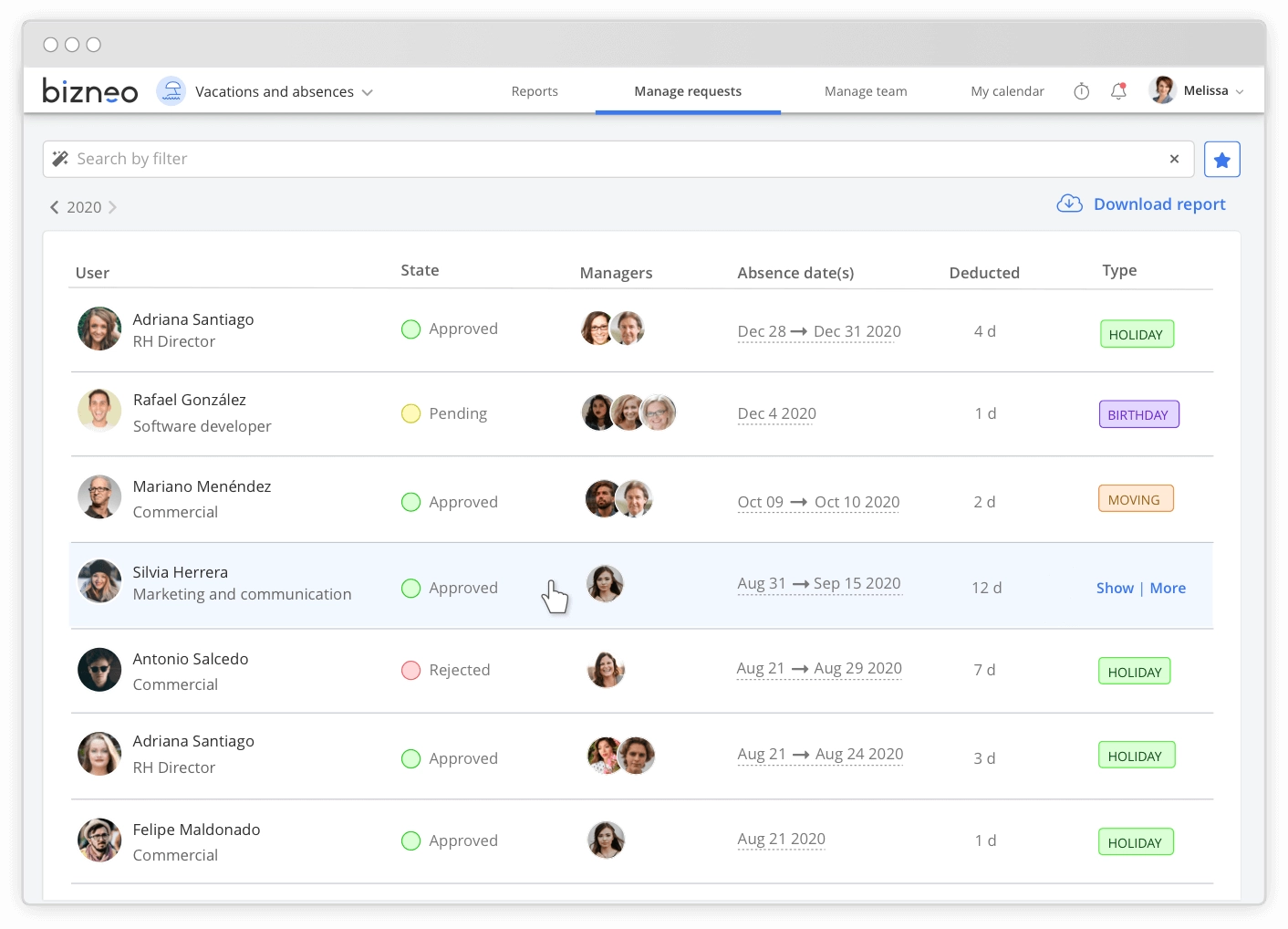Screen dimensions: 1288x929
Task: Open the Reports tab
Action: [x=535, y=91]
